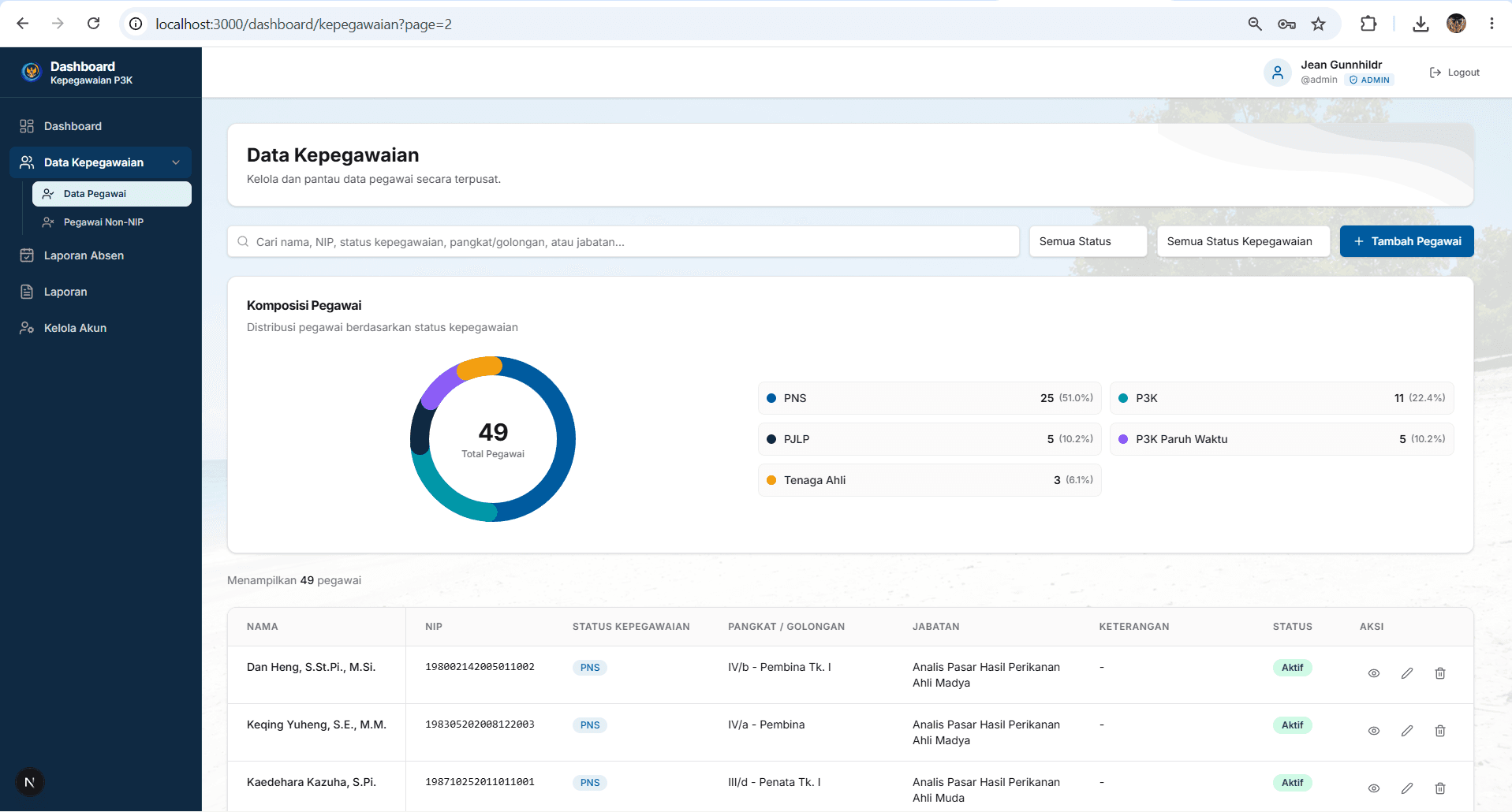Edit Kaedehara Kazuha employee record
This screenshot has width=1512, height=812.
click(1406, 788)
